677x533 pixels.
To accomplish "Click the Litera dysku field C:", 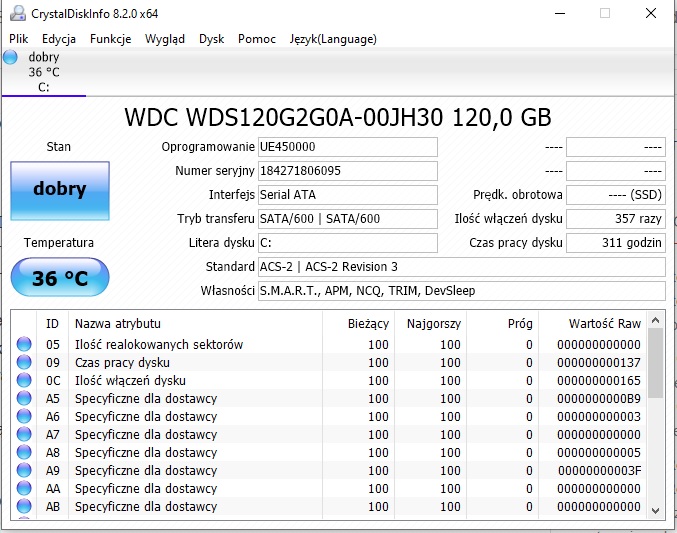I will 348,243.
